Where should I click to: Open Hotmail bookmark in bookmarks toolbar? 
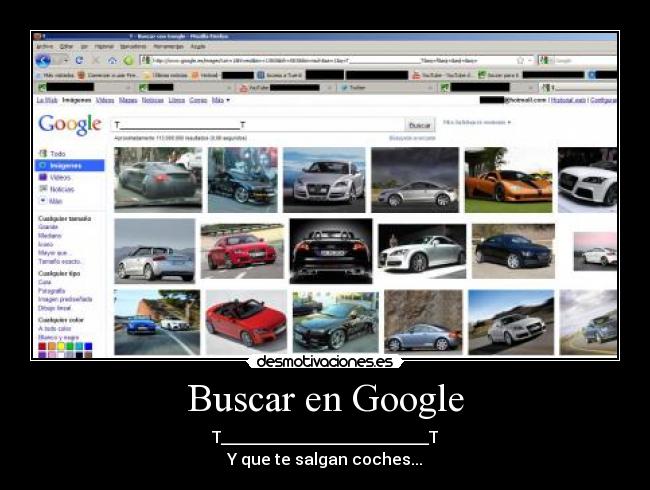pos(206,75)
